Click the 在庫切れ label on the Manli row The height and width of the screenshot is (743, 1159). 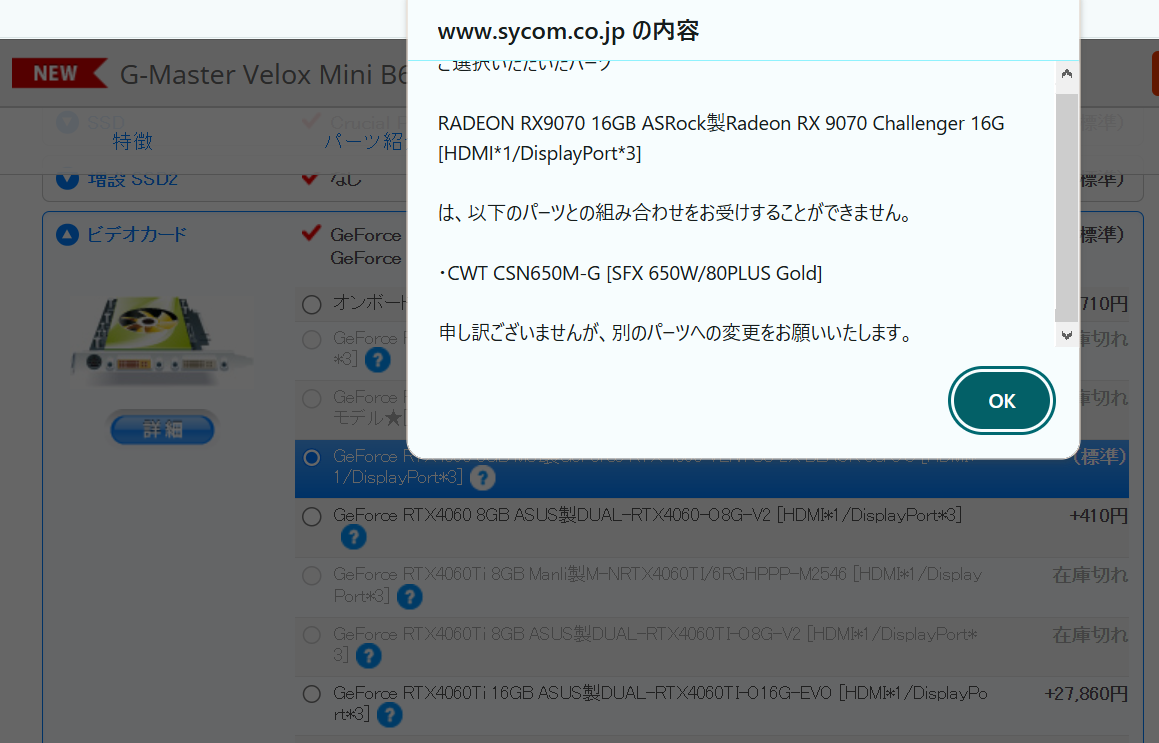point(1090,574)
